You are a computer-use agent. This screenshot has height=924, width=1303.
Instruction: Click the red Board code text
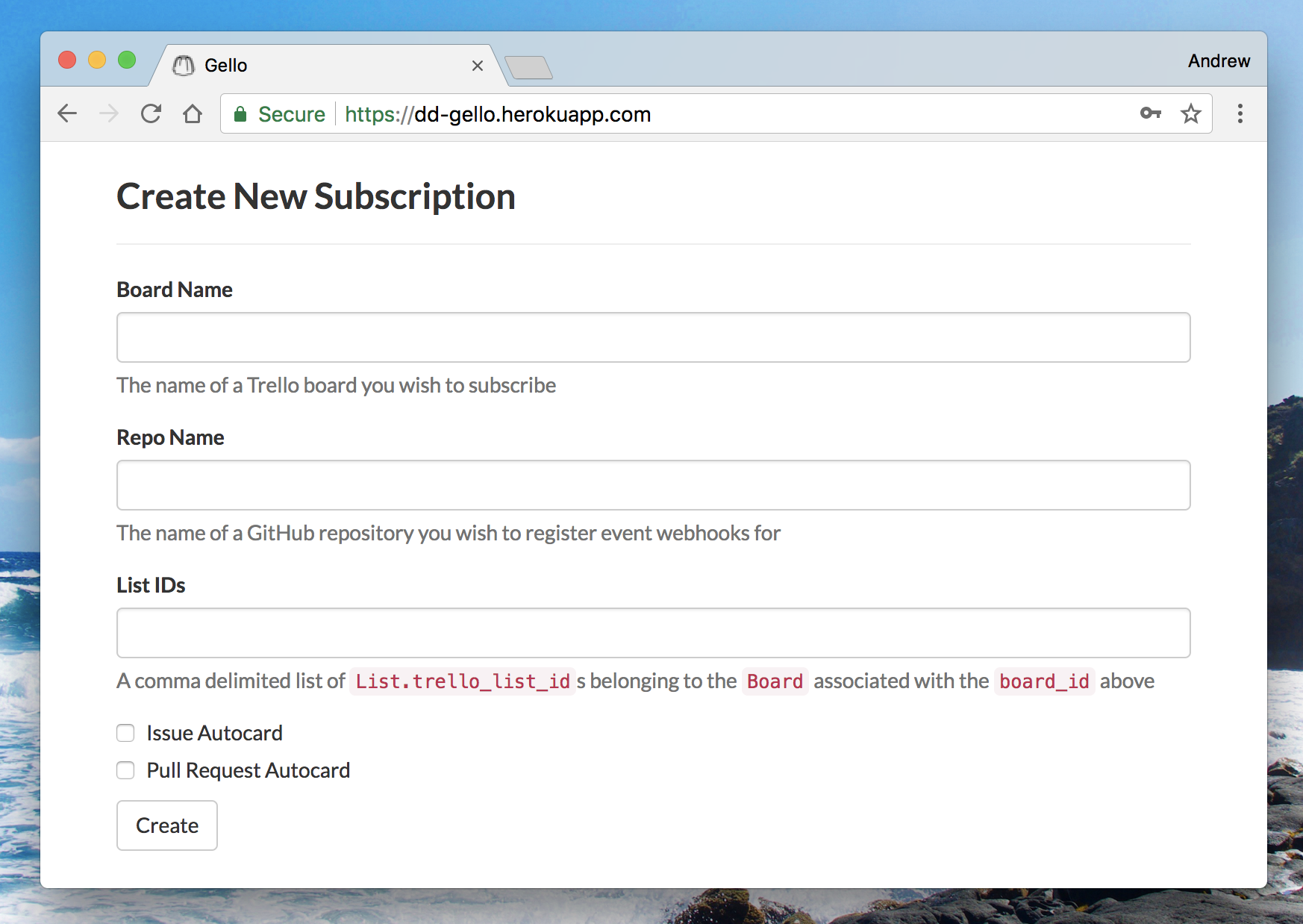click(x=775, y=681)
